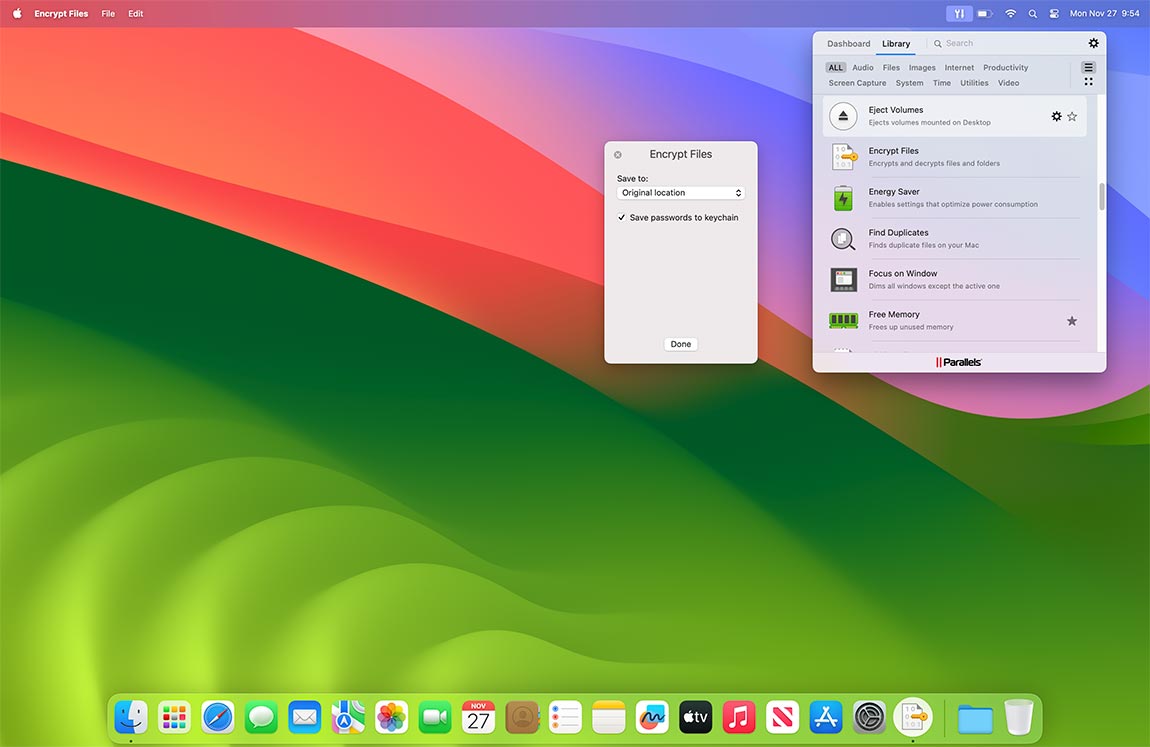Switch library to grid view
Screen dimensions: 1150x747
pos(1088,80)
